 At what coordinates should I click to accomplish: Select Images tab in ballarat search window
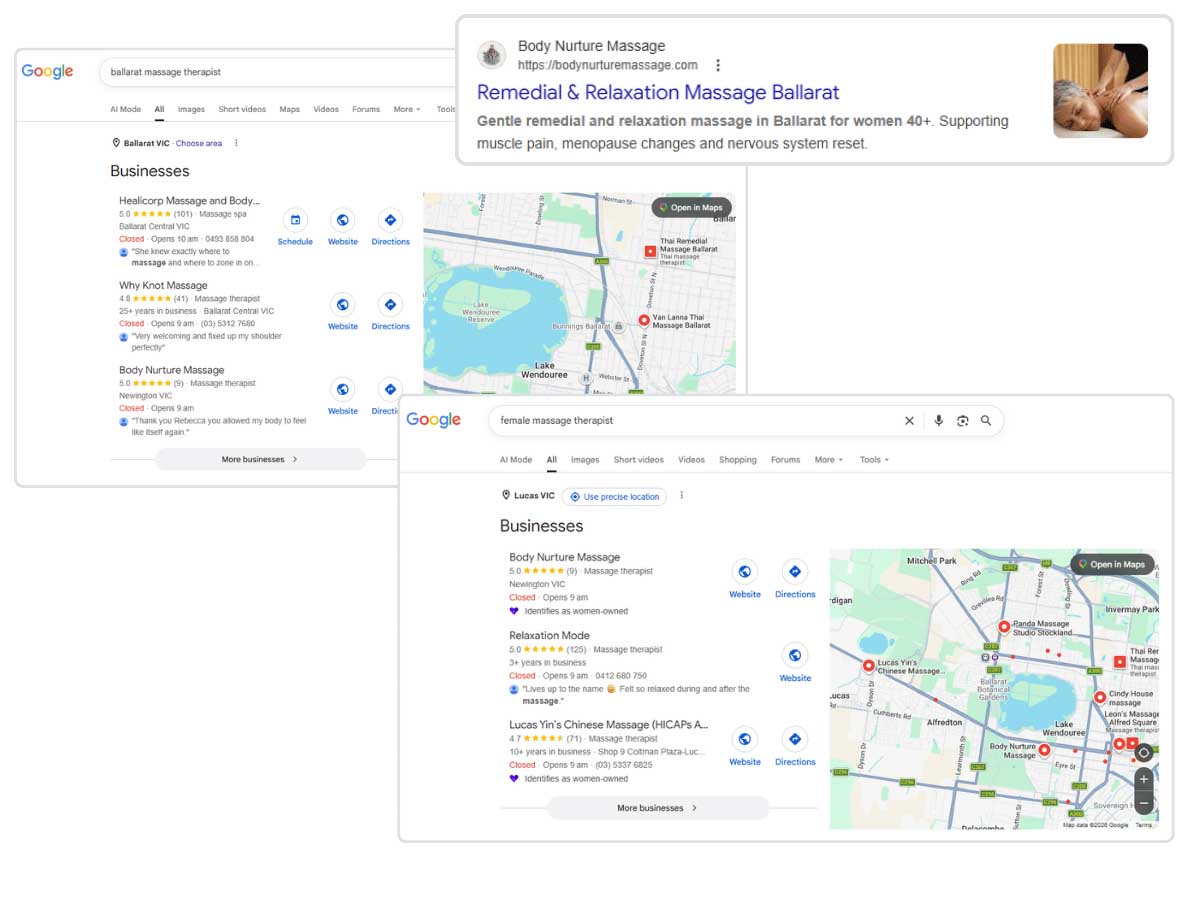pyautogui.click(x=191, y=110)
